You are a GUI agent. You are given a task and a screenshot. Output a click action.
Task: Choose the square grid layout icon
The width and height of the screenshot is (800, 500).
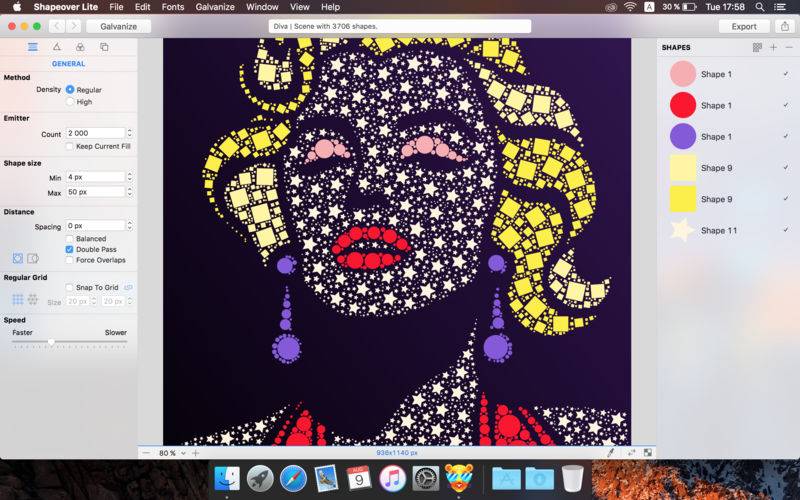coord(18,299)
